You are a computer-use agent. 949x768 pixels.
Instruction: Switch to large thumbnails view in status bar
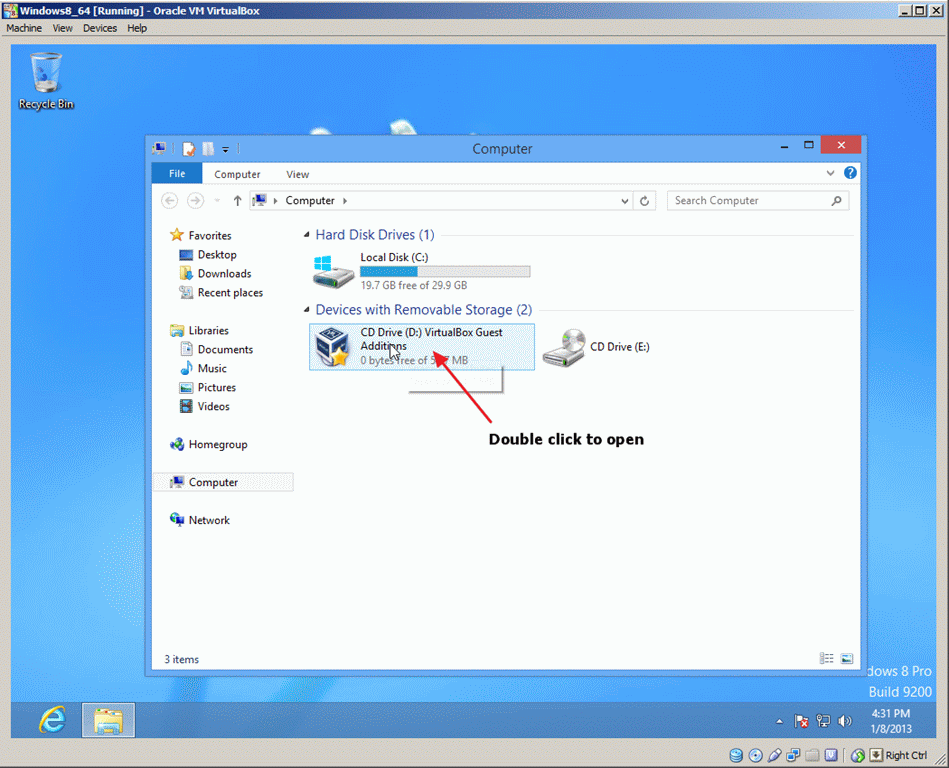[x=846, y=658]
